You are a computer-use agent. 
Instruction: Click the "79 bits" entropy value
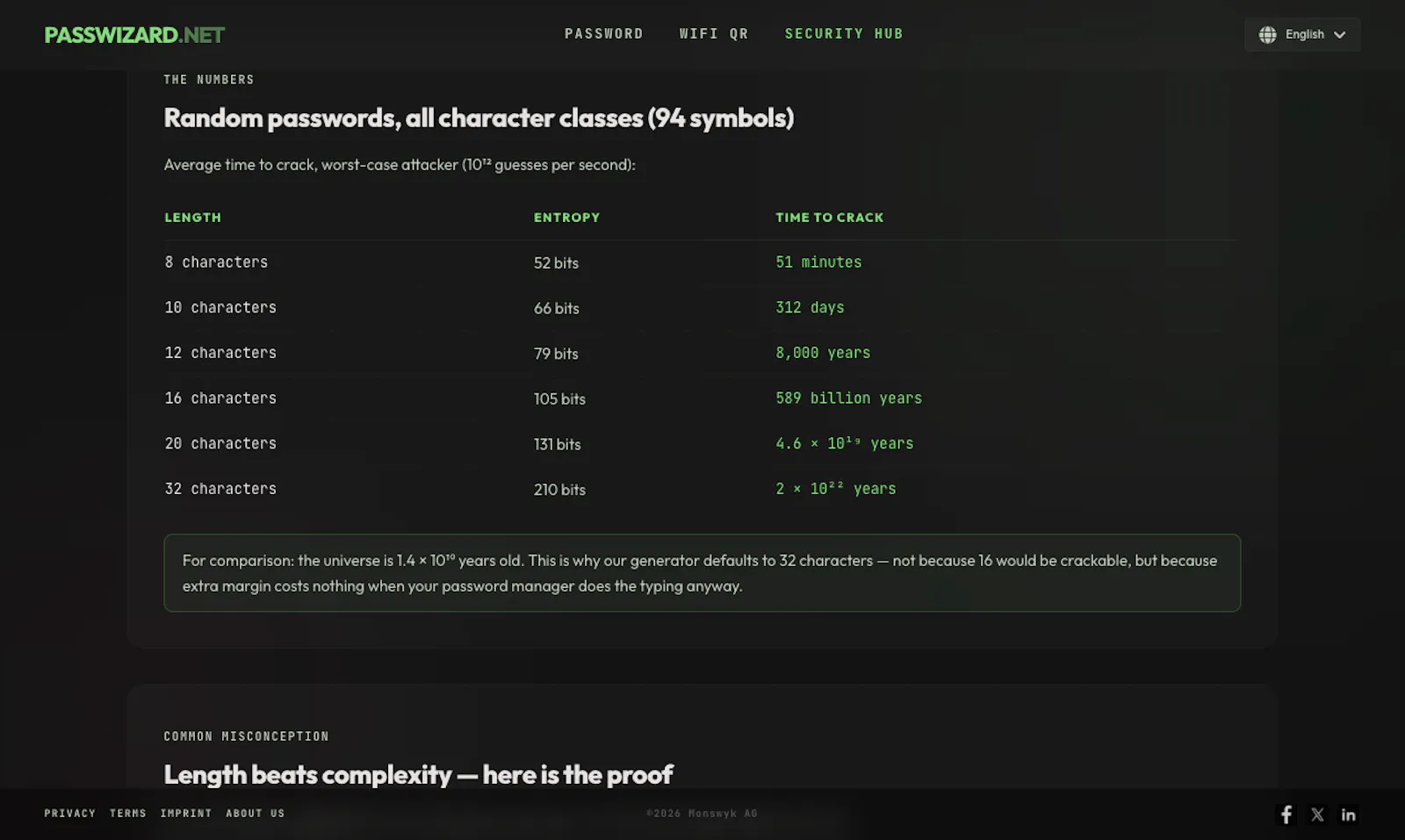pyautogui.click(x=556, y=354)
